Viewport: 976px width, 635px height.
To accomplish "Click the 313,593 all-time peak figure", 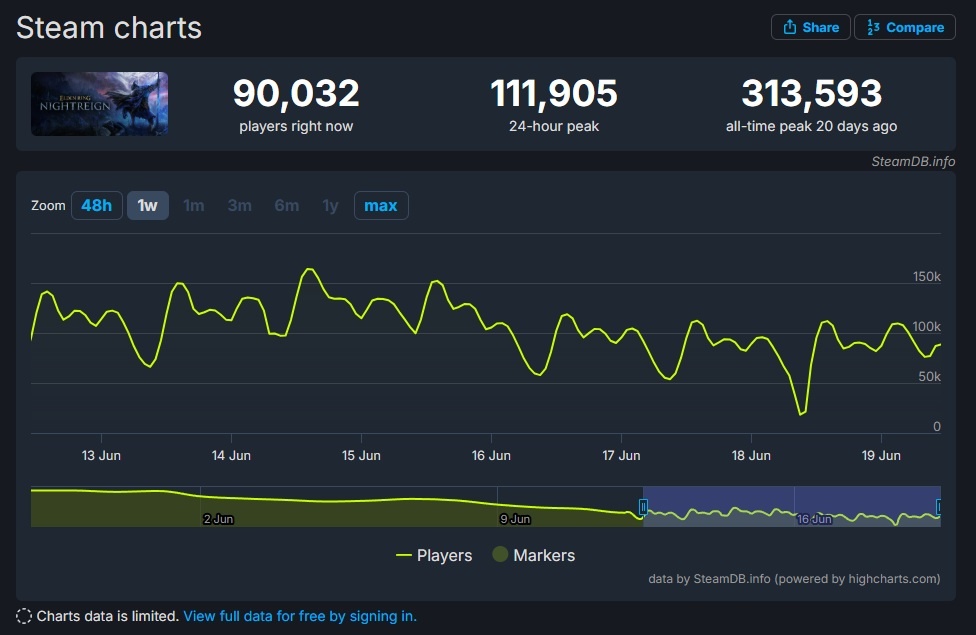I will (x=812, y=93).
